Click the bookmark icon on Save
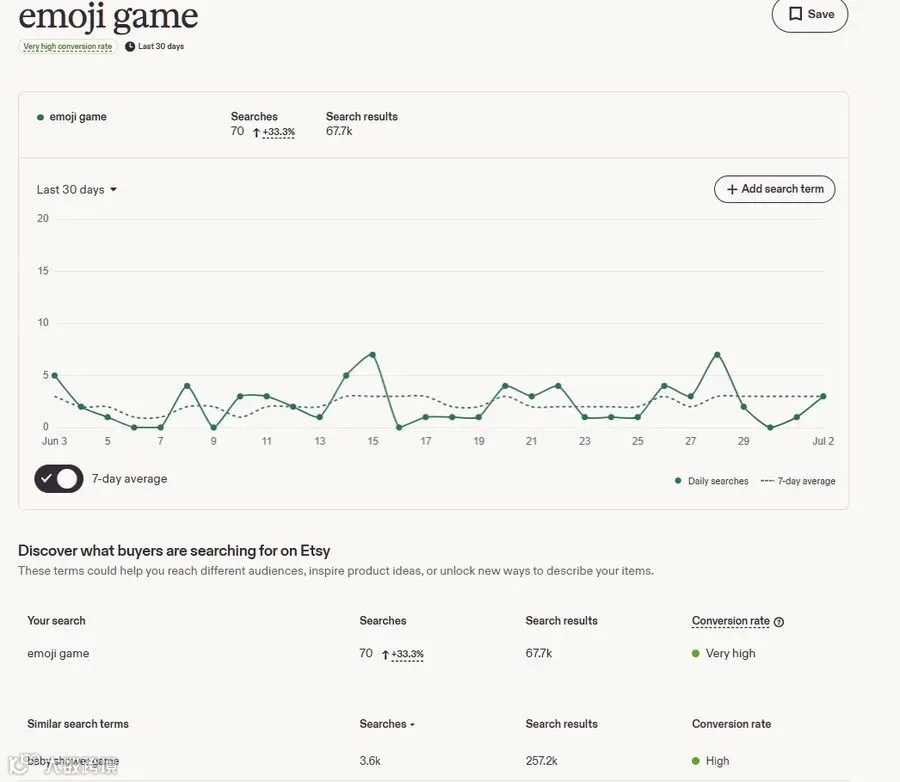 pyautogui.click(x=796, y=14)
